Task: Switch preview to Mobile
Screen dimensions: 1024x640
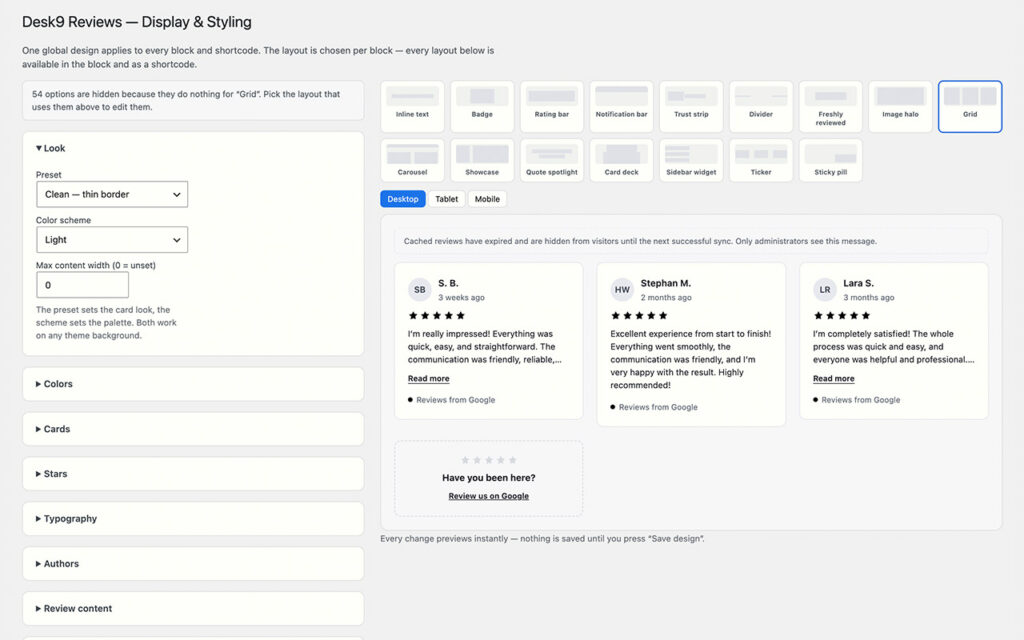Action: [x=487, y=199]
